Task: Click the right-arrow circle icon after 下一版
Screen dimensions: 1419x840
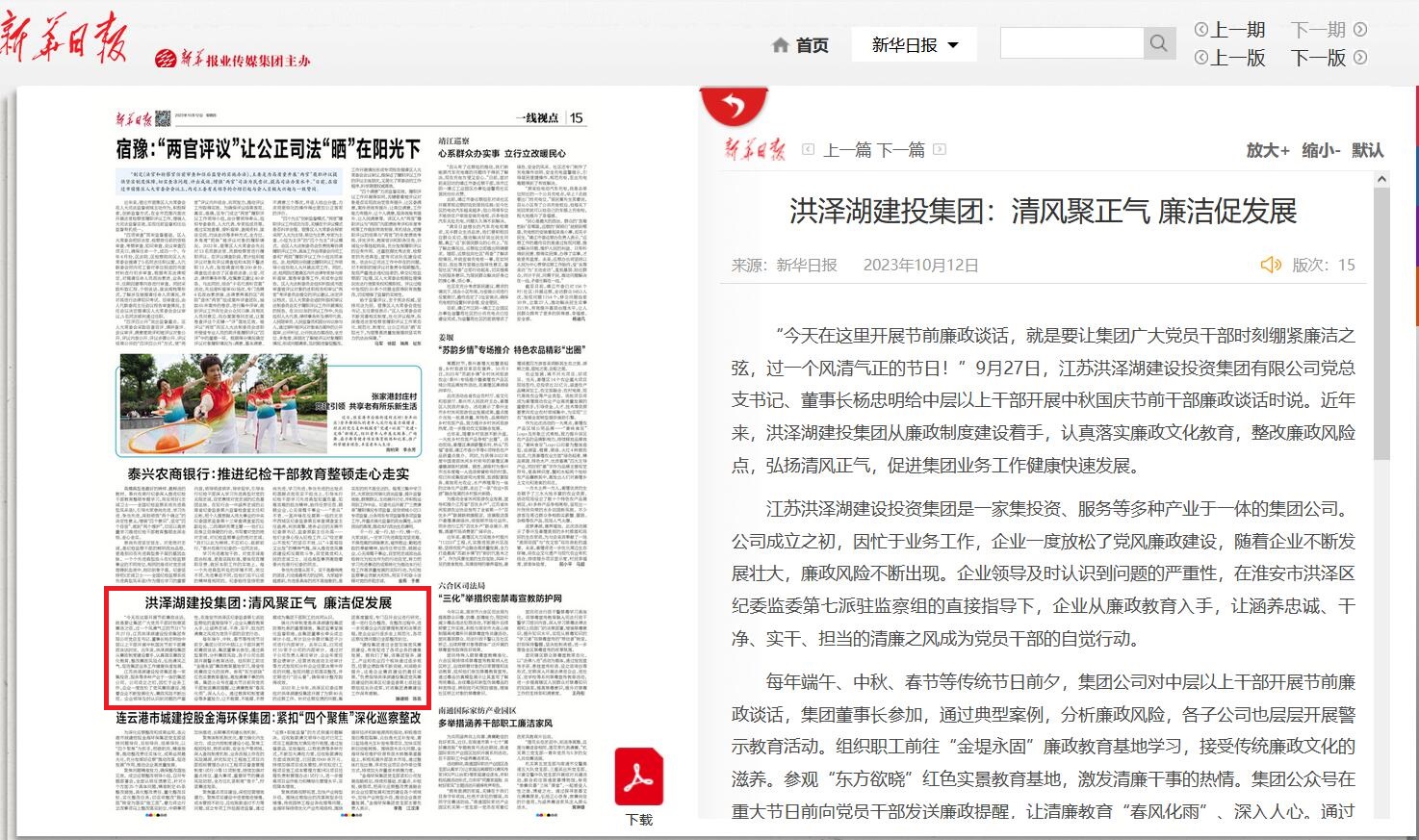Action: tap(1360, 58)
